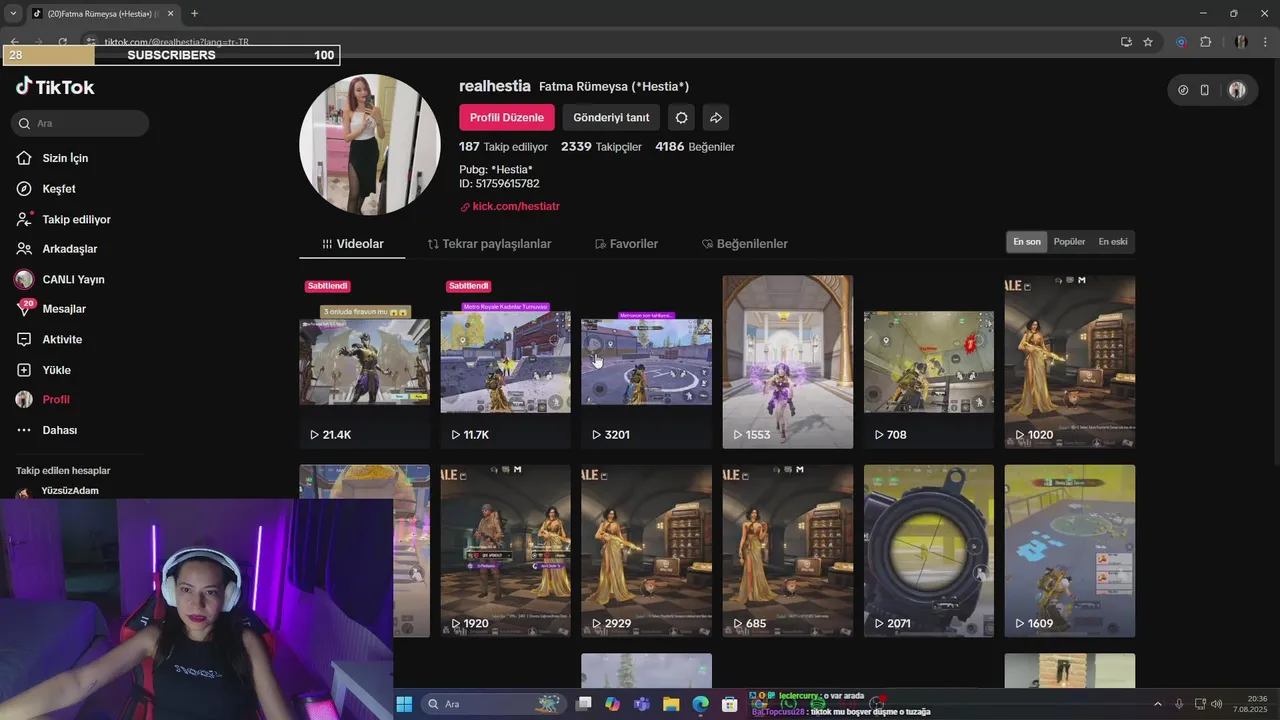
Task: Open video with 1020 views
Action: 1070,362
